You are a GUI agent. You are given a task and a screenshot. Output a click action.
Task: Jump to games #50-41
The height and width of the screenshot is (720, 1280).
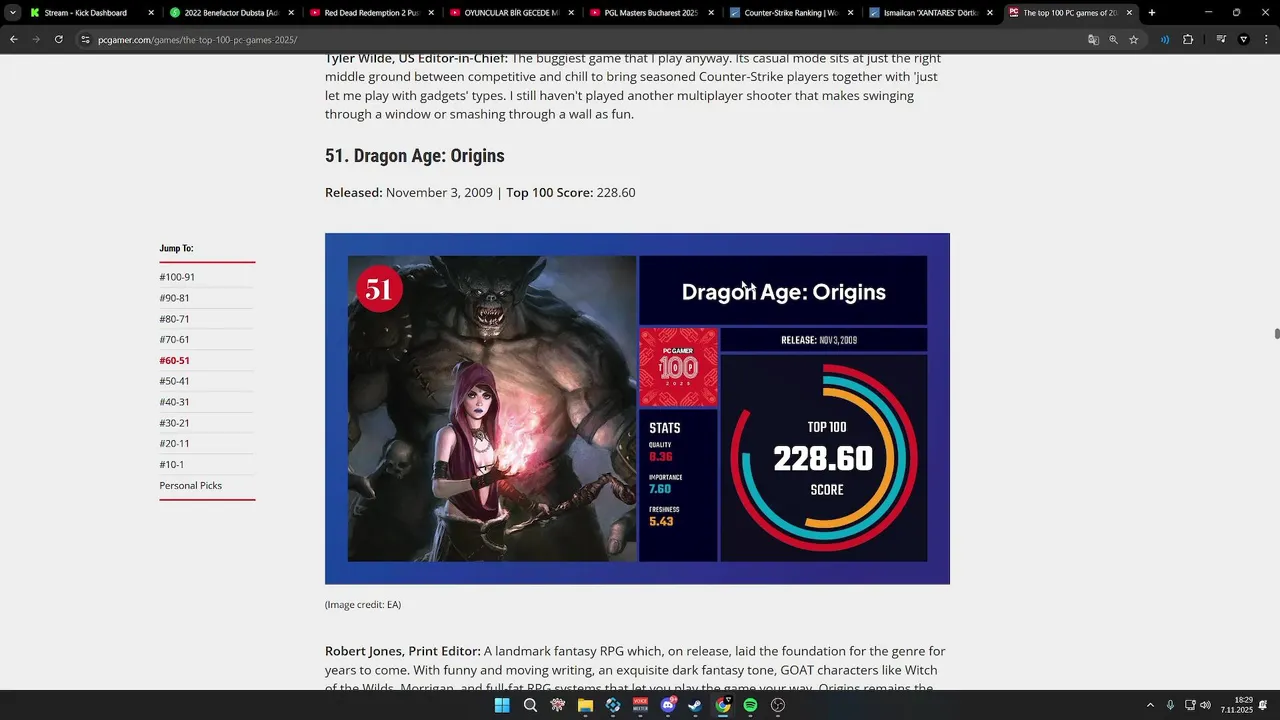(174, 381)
